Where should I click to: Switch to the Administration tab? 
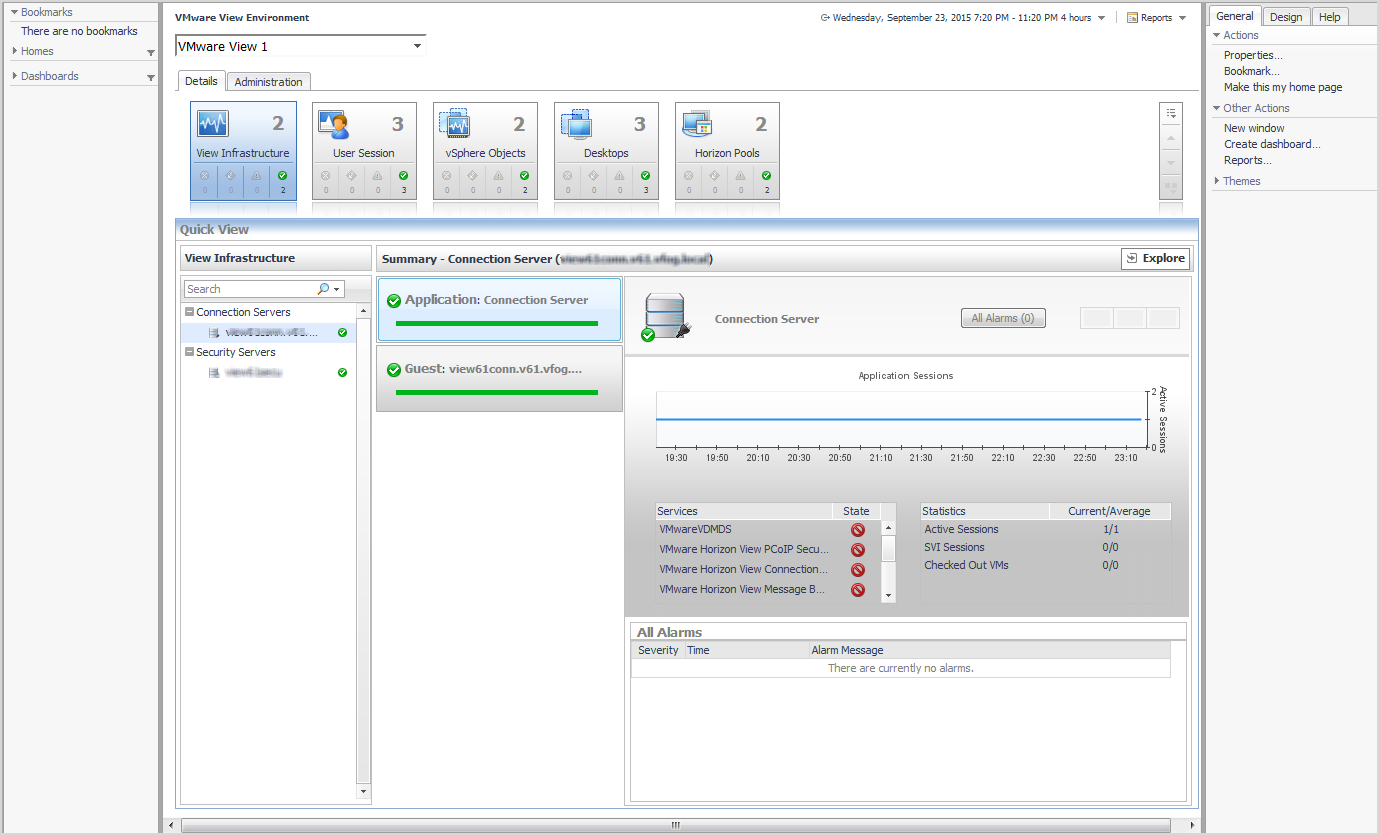(268, 82)
